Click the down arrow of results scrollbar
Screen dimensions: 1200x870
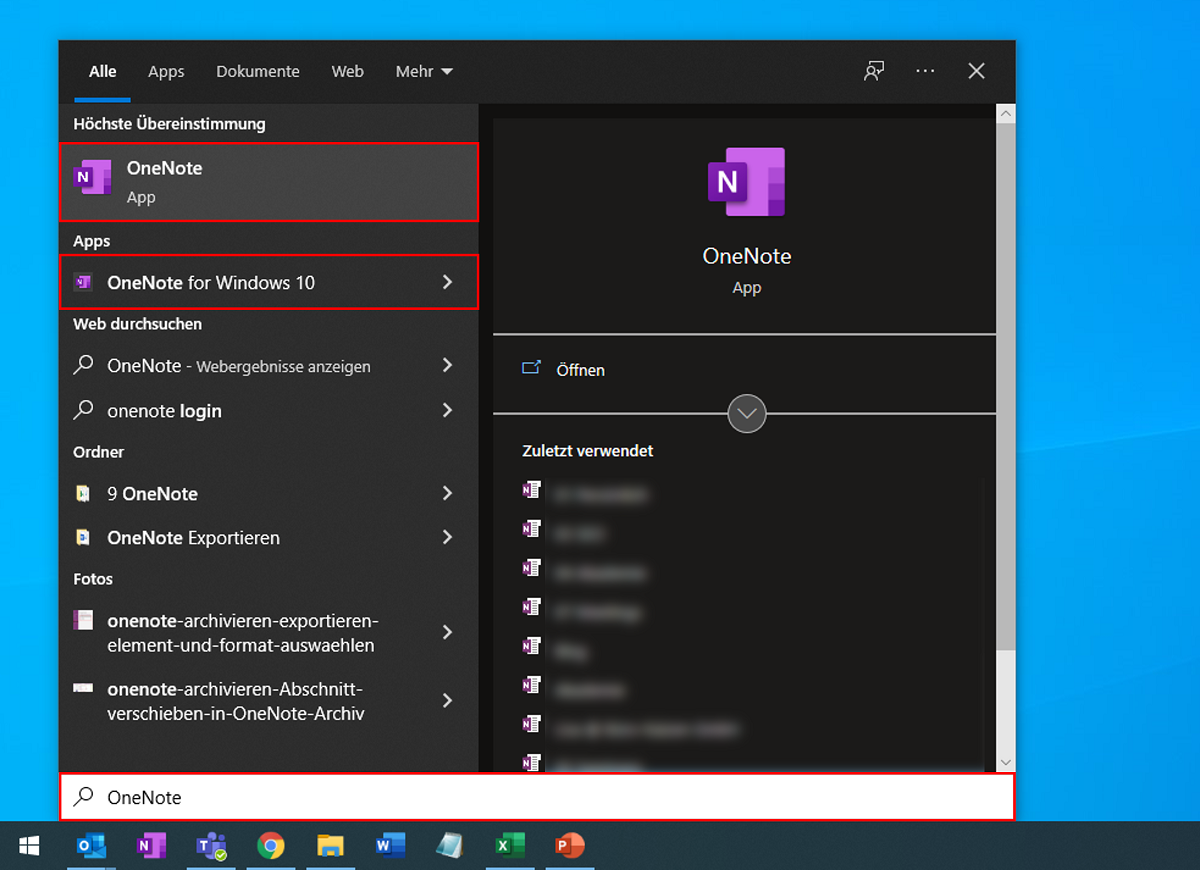click(1006, 762)
